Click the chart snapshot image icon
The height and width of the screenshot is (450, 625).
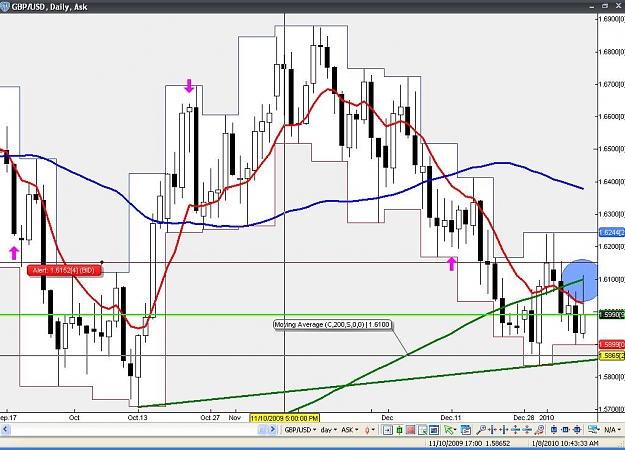tap(434, 430)
